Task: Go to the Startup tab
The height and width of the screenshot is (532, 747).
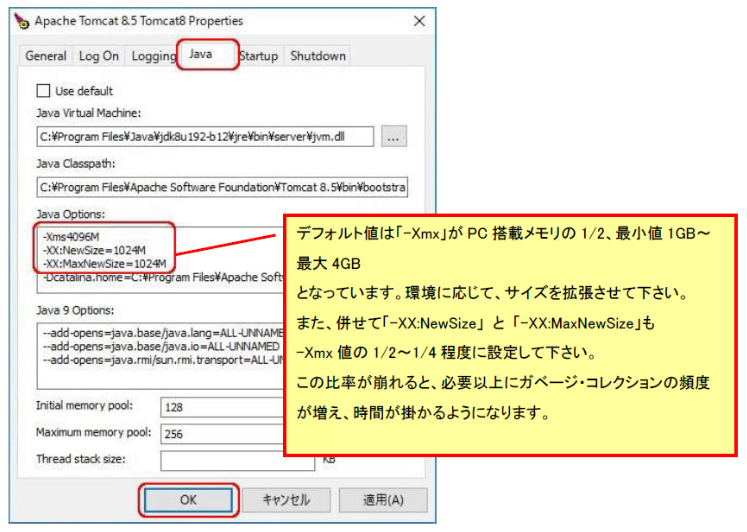Action: (258, 57)
